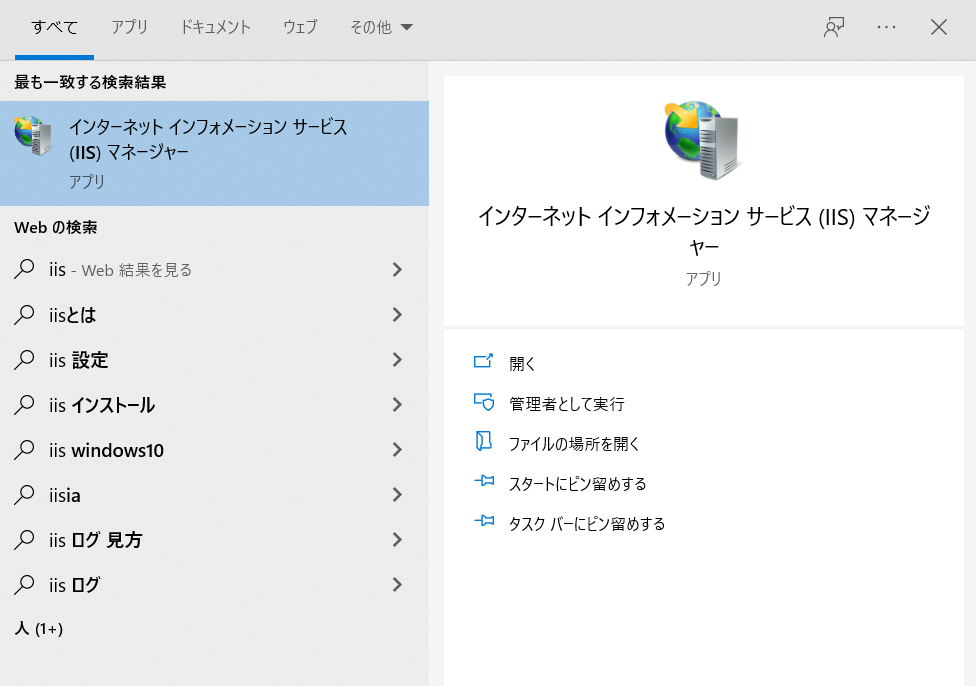Viewport: 976px width, 686px height.
Task: Expand chevron for iis 設定 suggestion
Action: tap(397, 360)
